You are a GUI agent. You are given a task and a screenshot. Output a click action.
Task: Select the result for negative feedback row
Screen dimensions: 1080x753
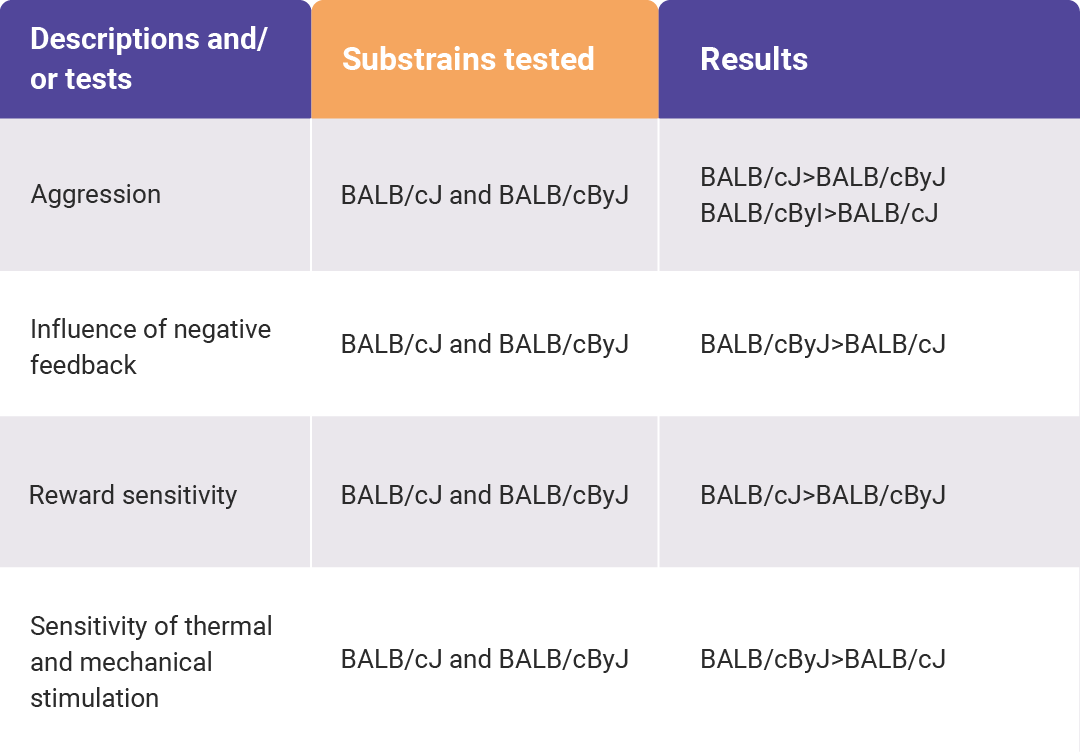point(823,344)
